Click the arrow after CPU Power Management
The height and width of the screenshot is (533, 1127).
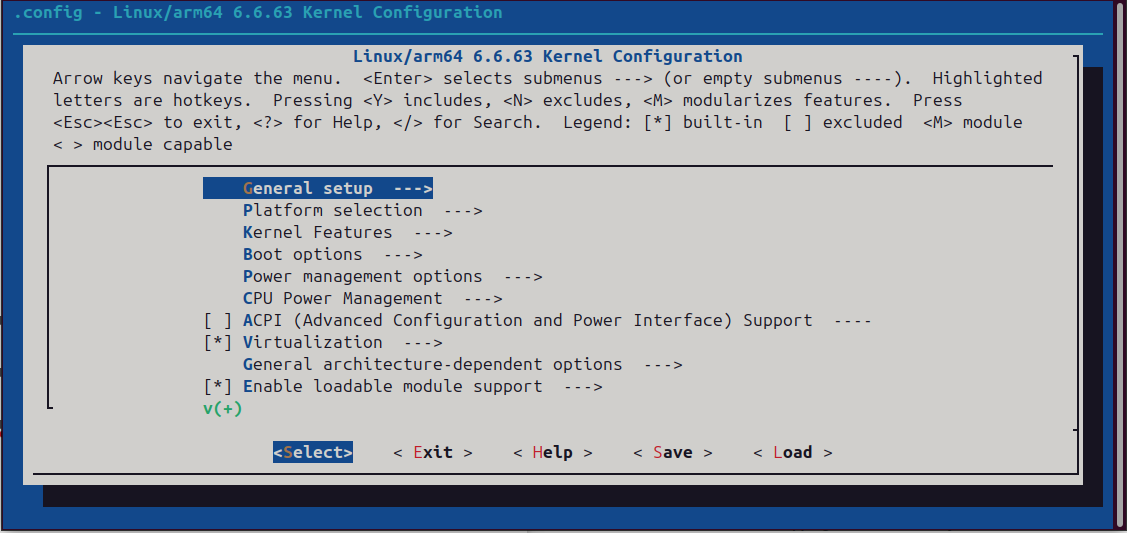click(x=483, y=298)
